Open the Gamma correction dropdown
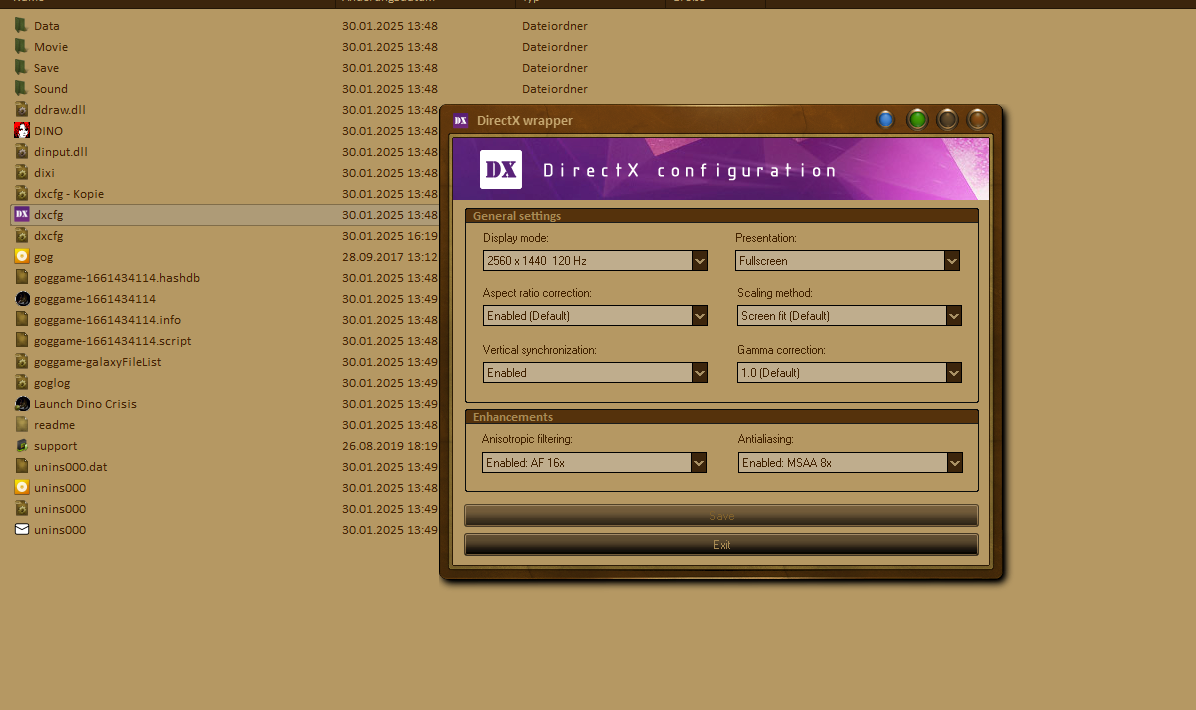The height and width of the screenshot is (710, 1196). pos(849,373)
